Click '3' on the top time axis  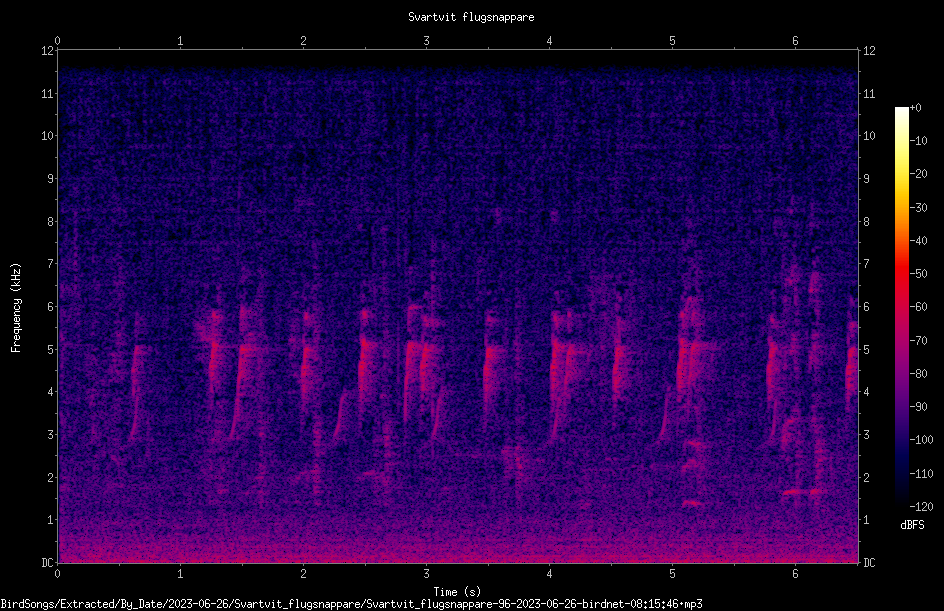tap(426, 41)
